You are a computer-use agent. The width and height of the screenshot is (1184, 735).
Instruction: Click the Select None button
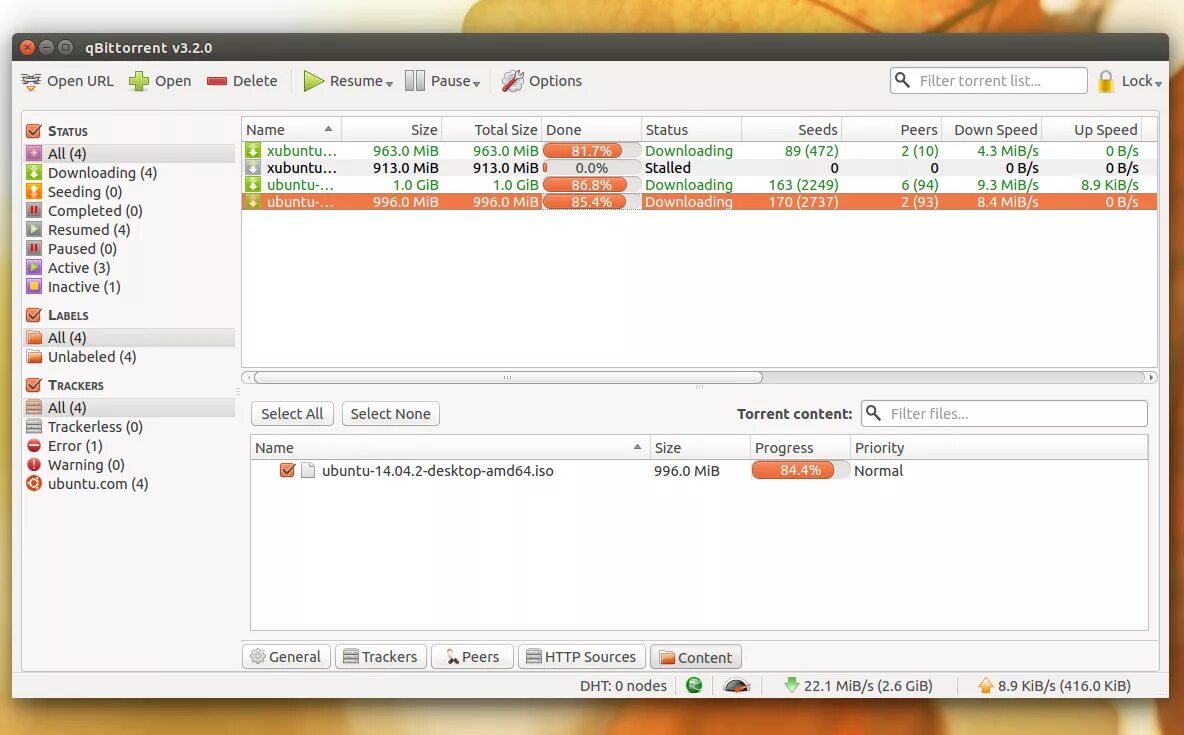[x=390, y=414]
